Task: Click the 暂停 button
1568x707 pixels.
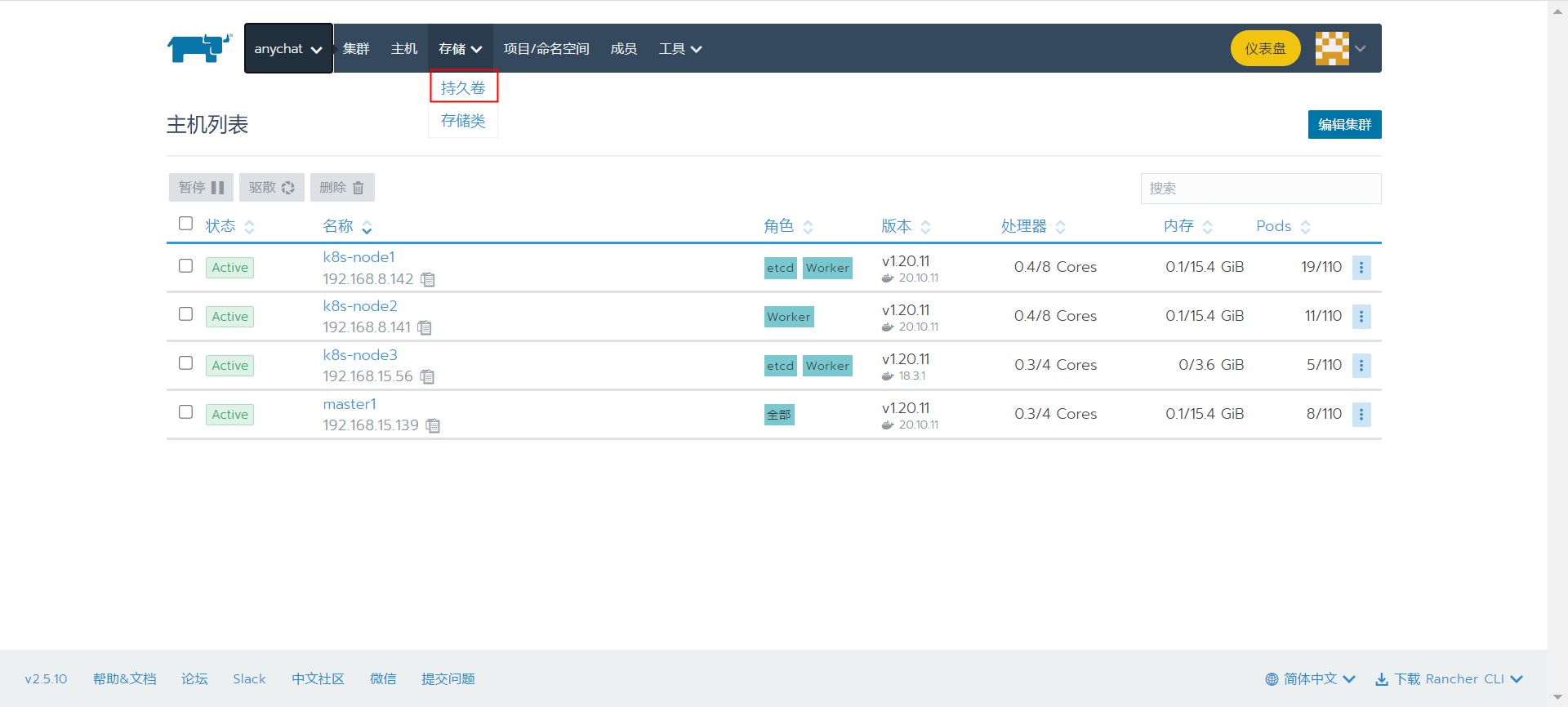Action: click(x=201, y=188)
